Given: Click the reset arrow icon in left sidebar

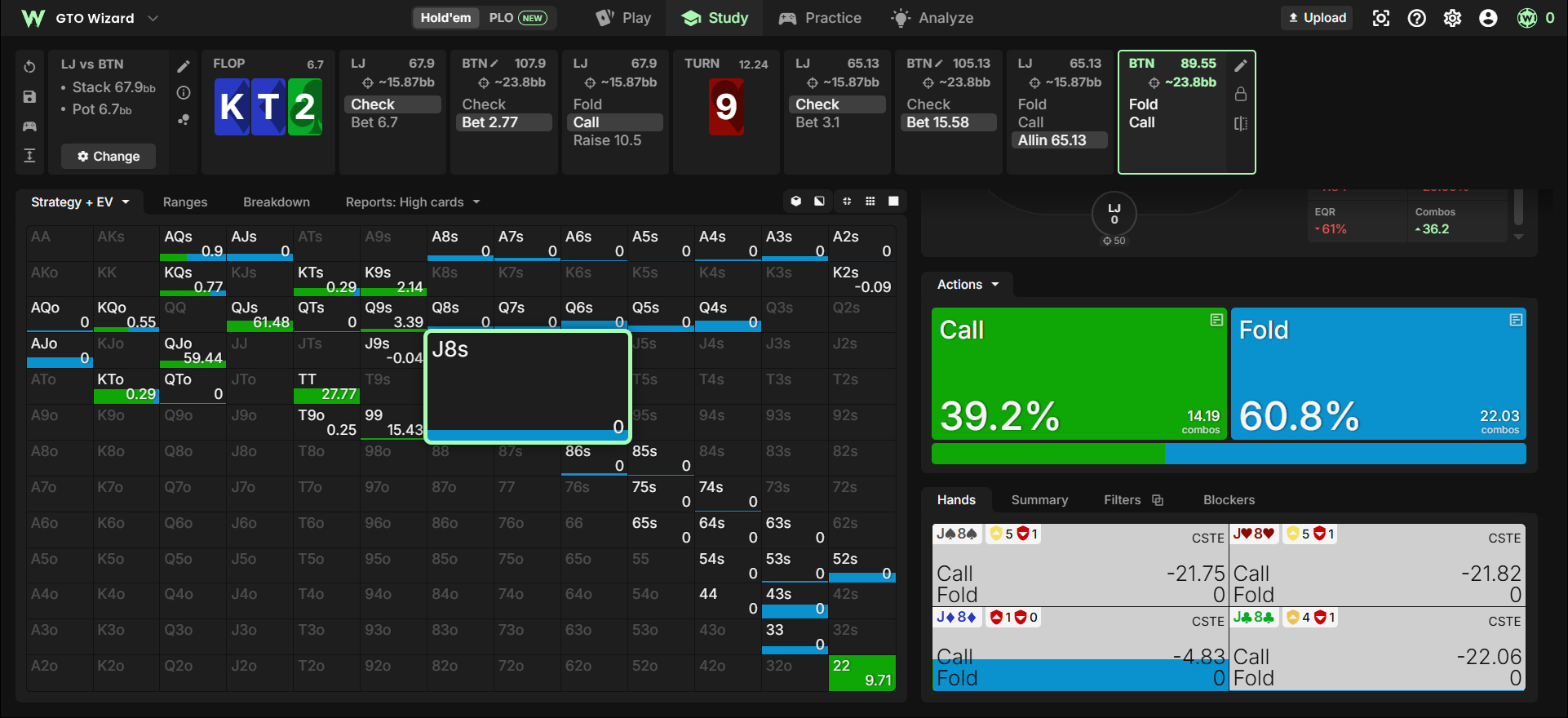Looking at the screenshot, I should coord(29,66).
